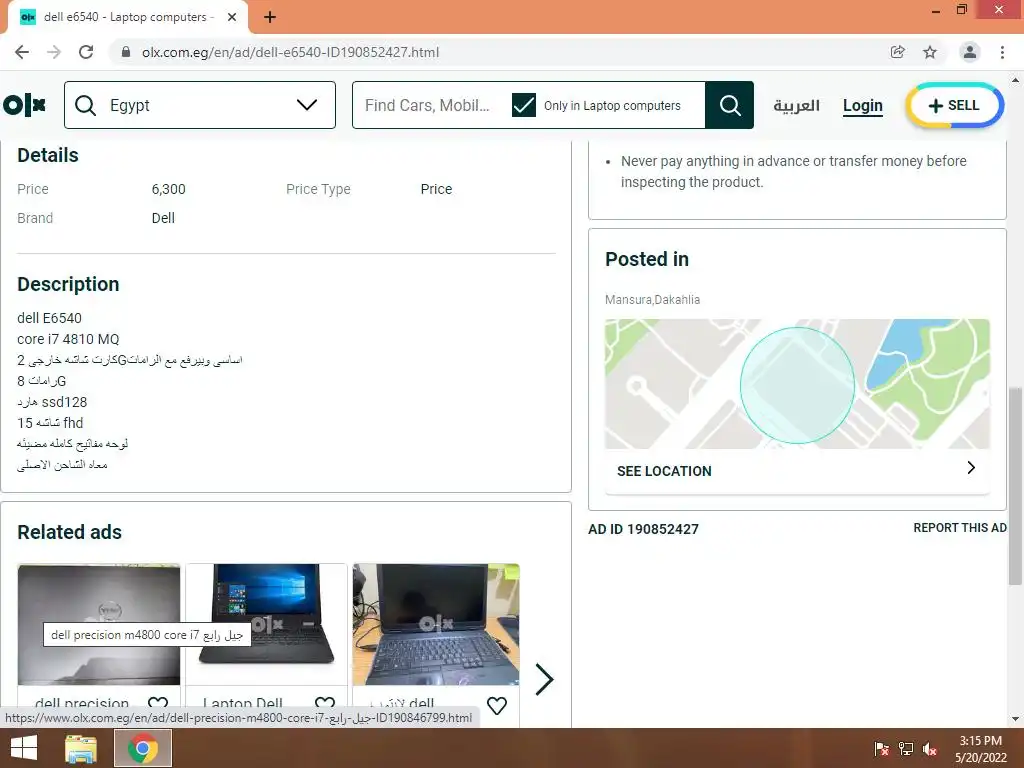The width and height of the screenshot is (1024, 768).
Task: Click the AD ID 190852427 text
Action: click(643, 529)
